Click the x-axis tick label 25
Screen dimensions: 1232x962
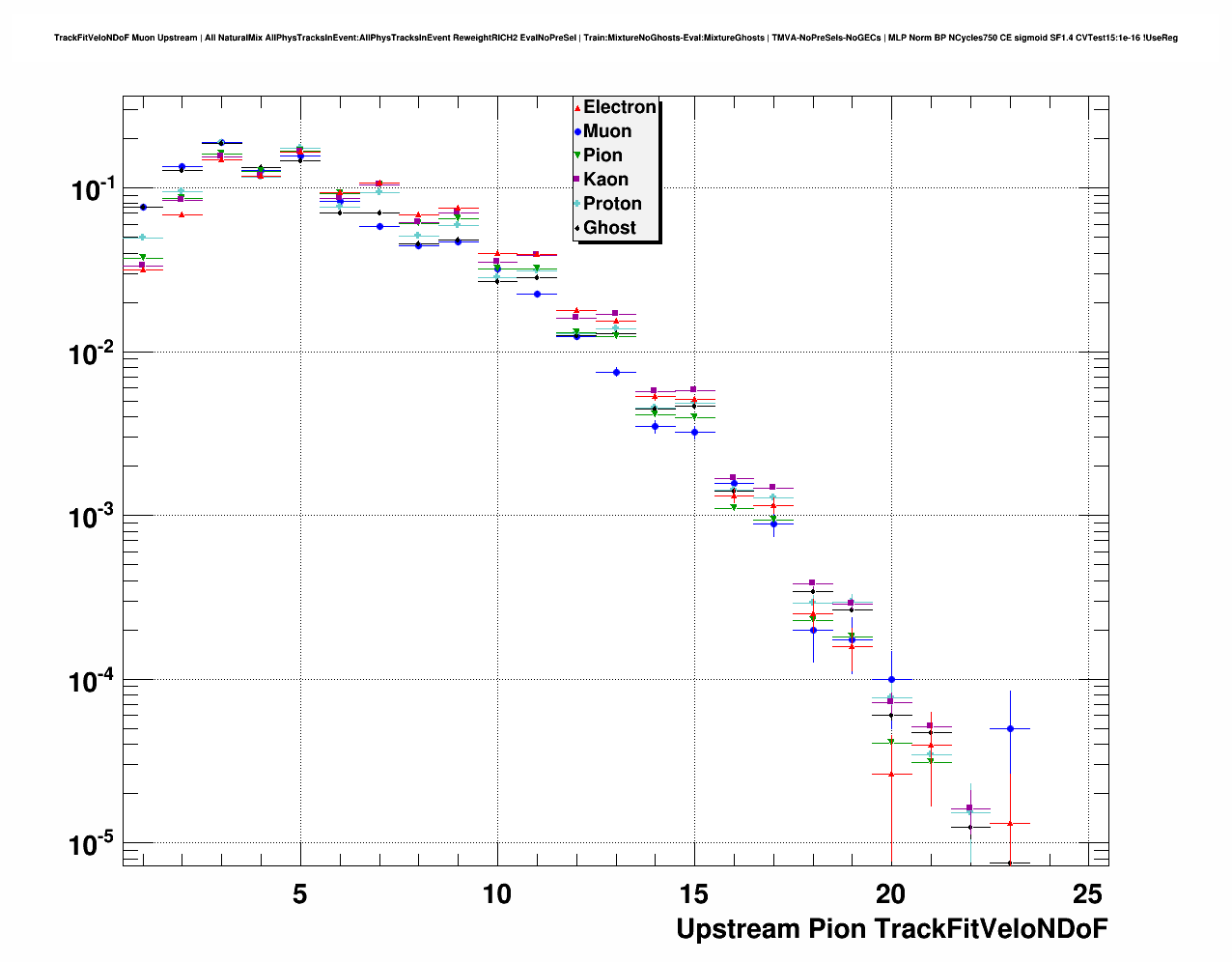point(1088,894)
